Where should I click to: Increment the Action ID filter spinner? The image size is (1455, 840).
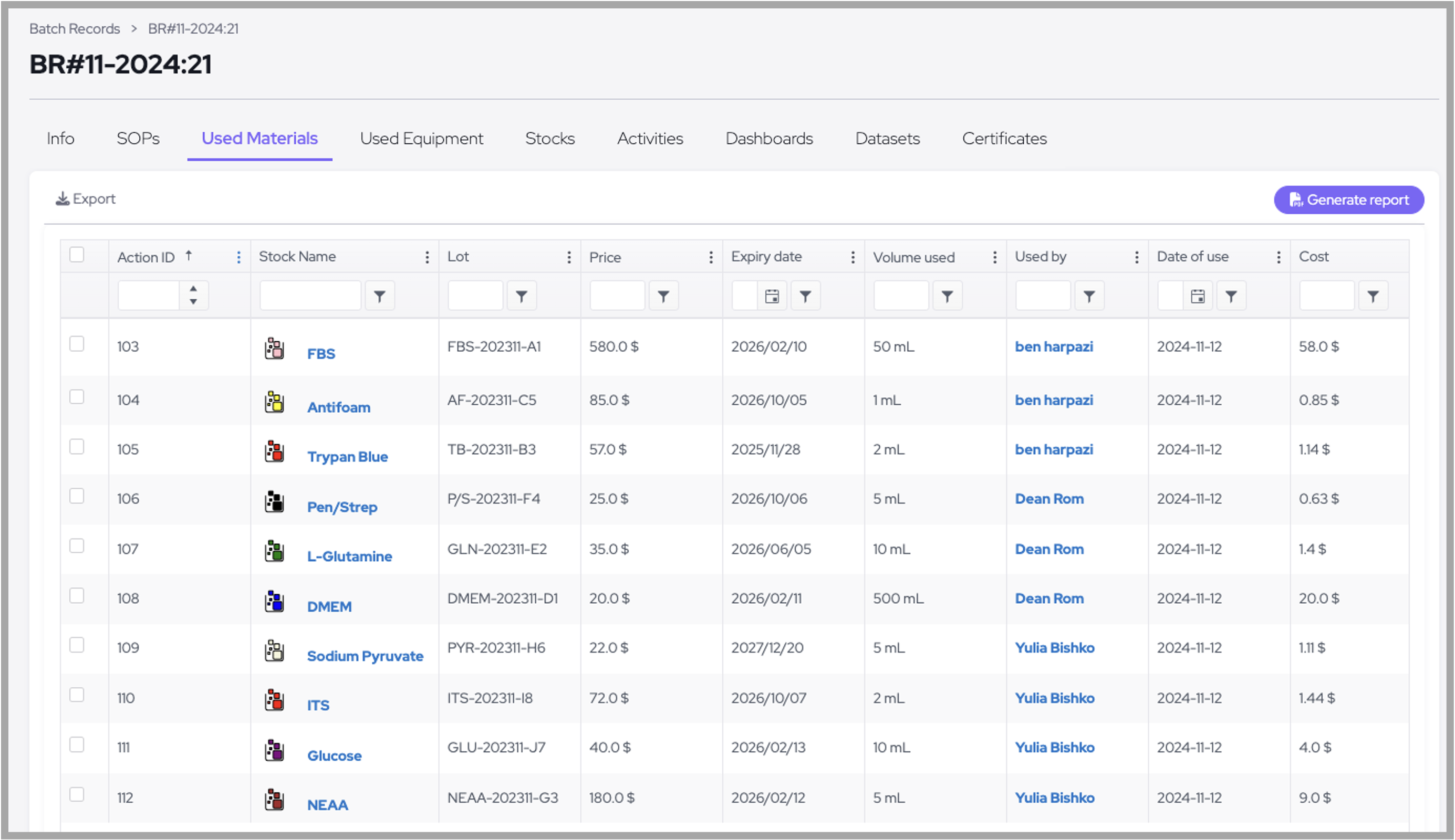pos(193,289)
